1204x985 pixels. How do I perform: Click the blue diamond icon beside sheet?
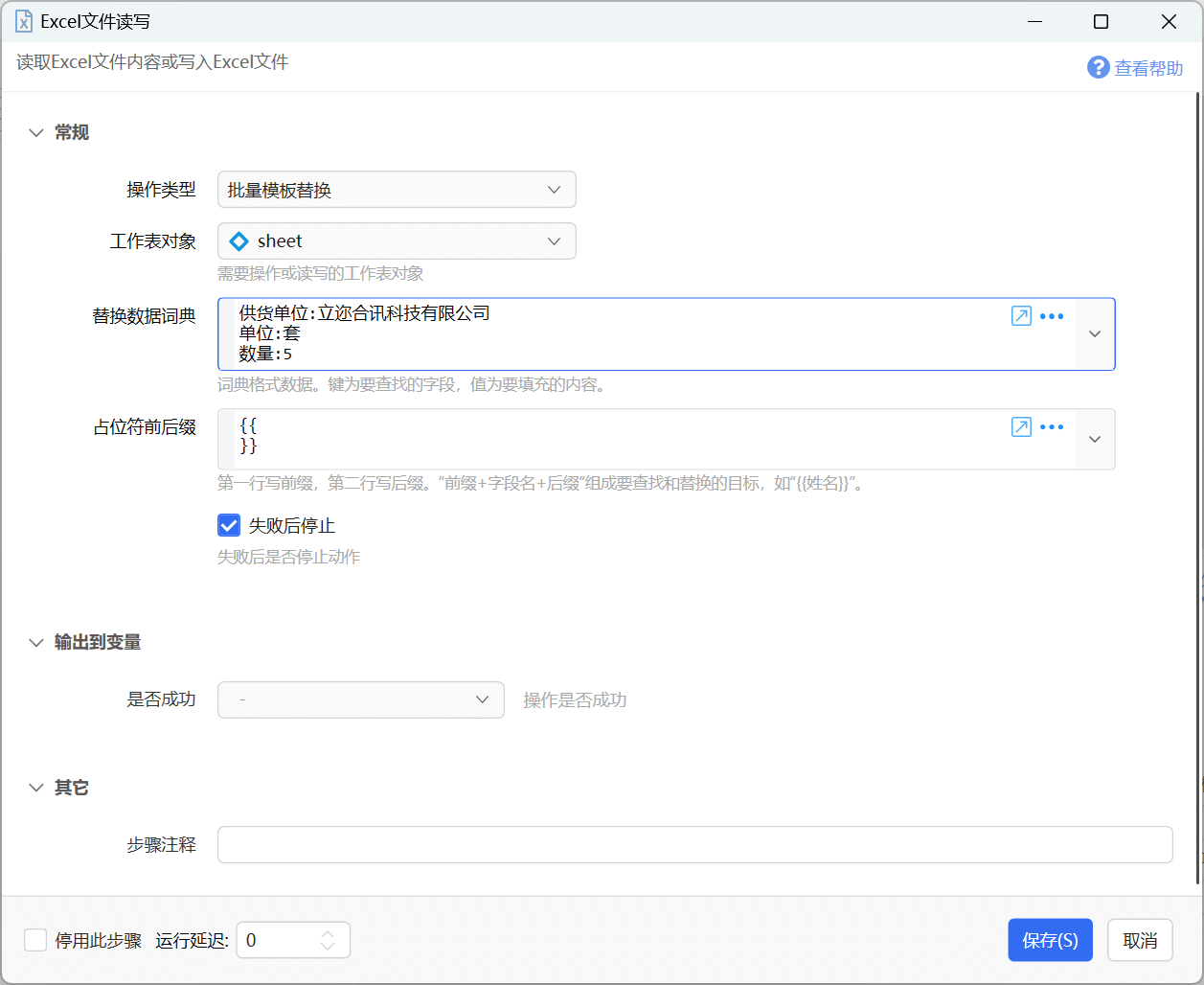(x=239, y=241)
